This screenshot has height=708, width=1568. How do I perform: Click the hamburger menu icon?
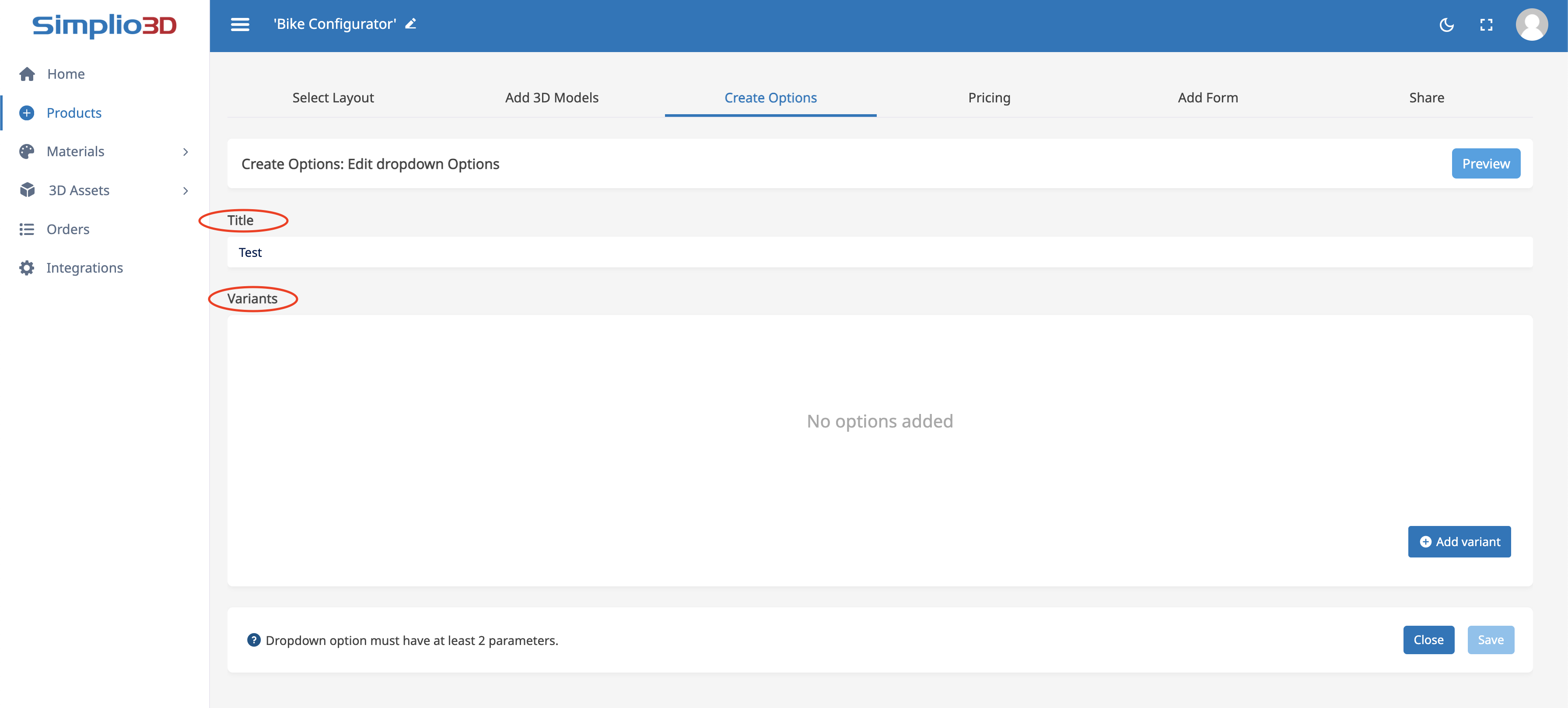pyautogui.click(x=240, y=25)
